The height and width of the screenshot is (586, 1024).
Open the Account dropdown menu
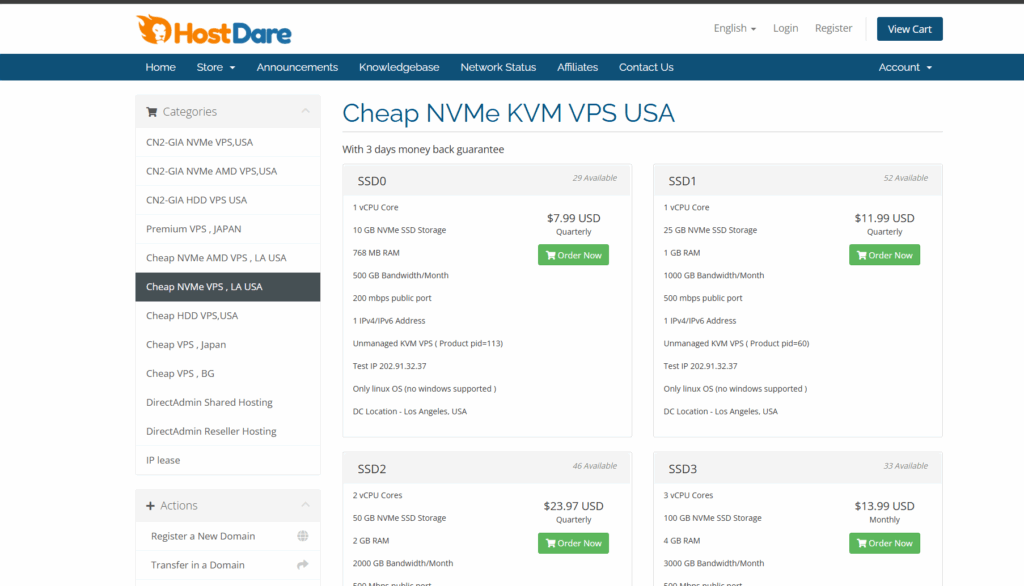pos(905,67)
